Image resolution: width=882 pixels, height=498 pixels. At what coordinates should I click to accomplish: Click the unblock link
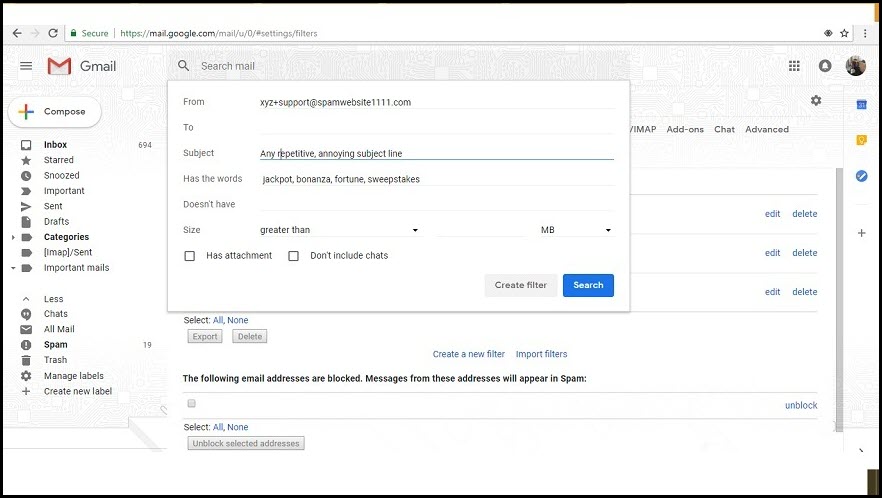tap(801, 405)
